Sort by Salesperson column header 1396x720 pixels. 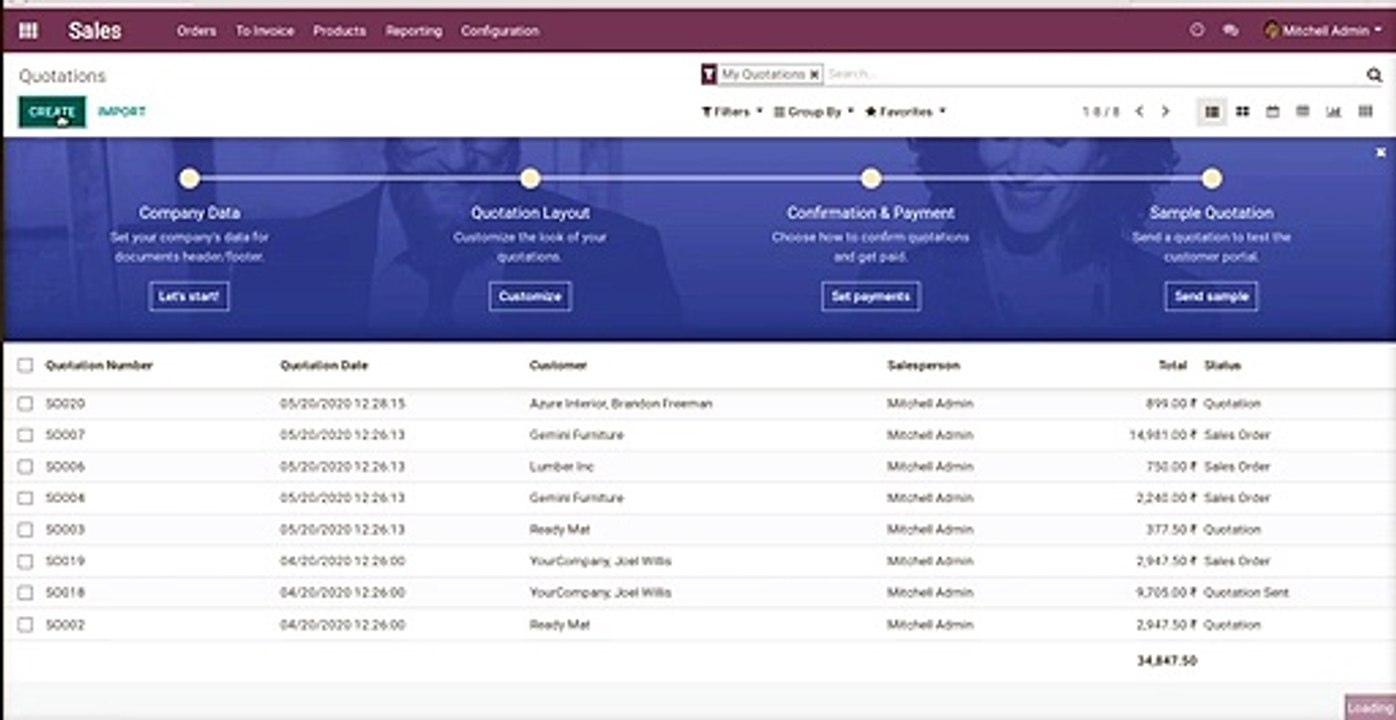[923, 366]
